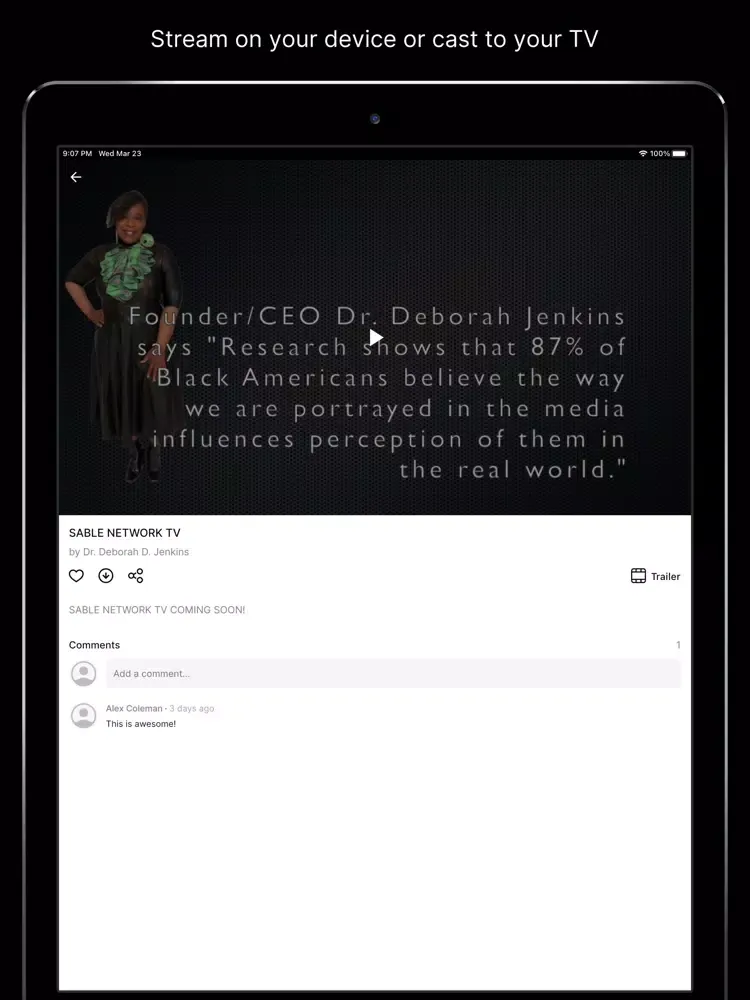Tap the woman's image in the video
This screenshot has height=1000, width=750.
click(124, 335)
